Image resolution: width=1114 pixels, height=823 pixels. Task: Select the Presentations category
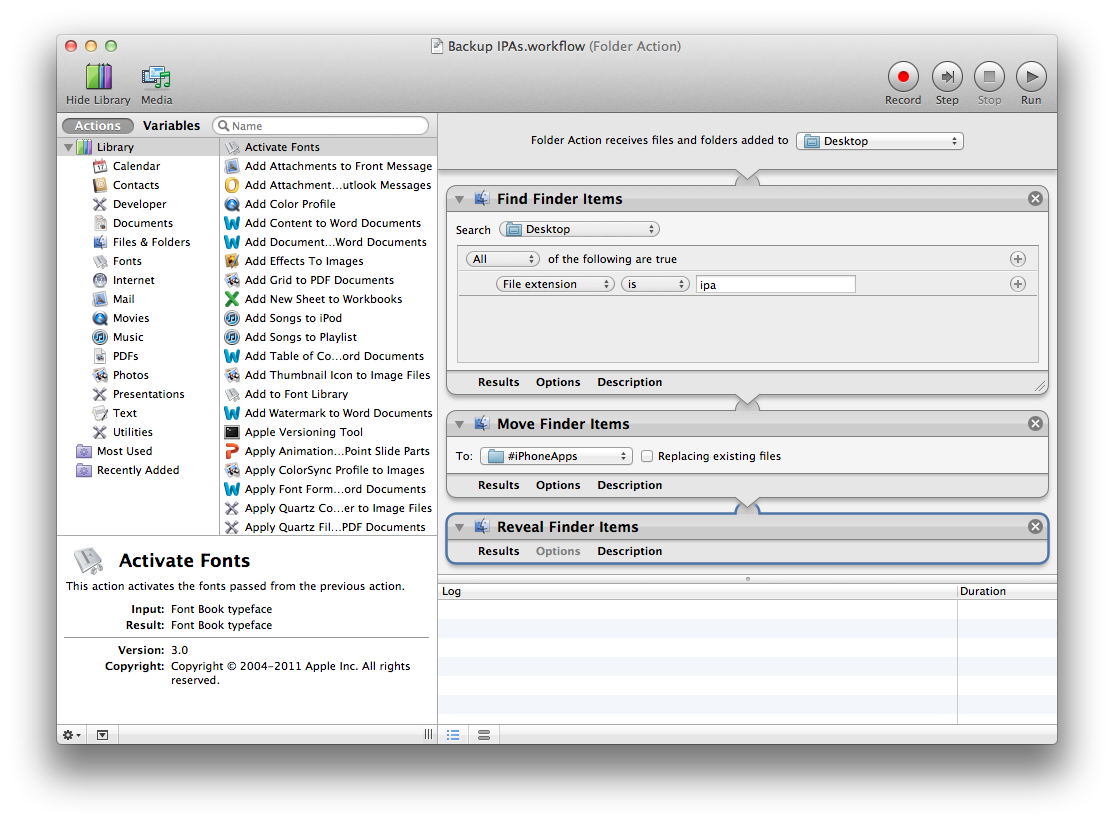point(139,394)
